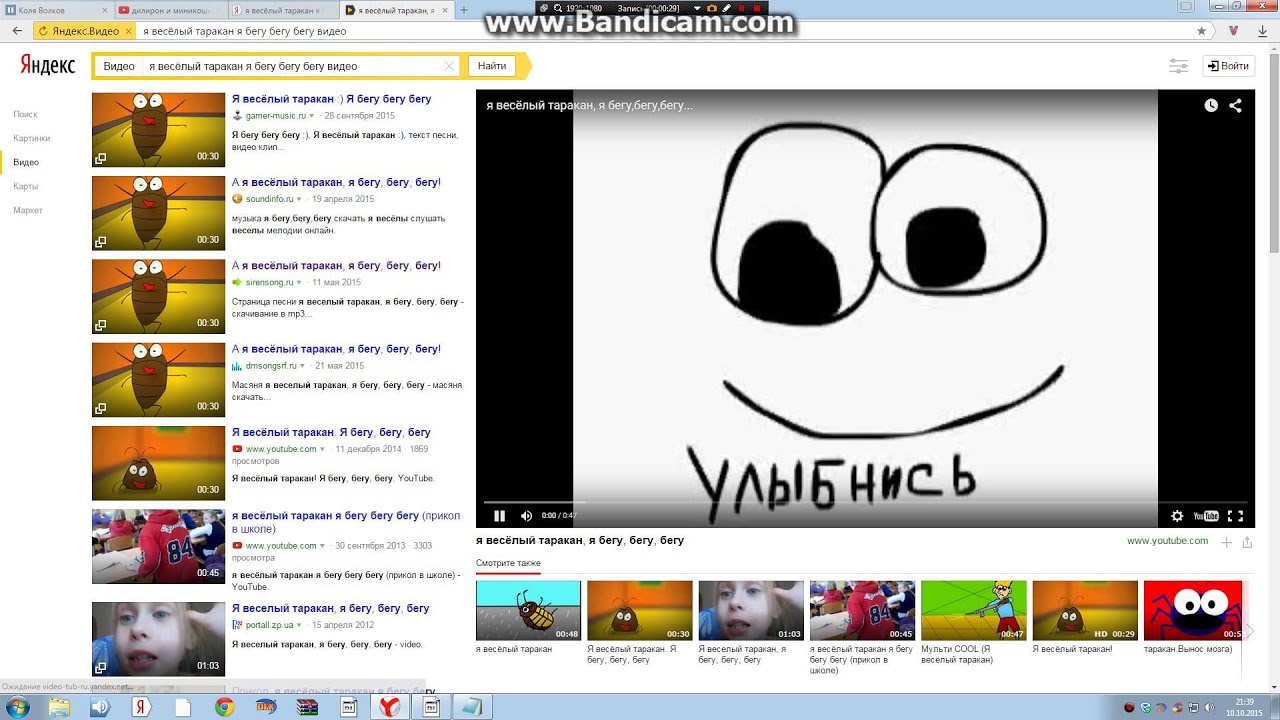Go back with the browser arrow
Image resolution: width=1280 pixels, height=720 pixels.
17,31
